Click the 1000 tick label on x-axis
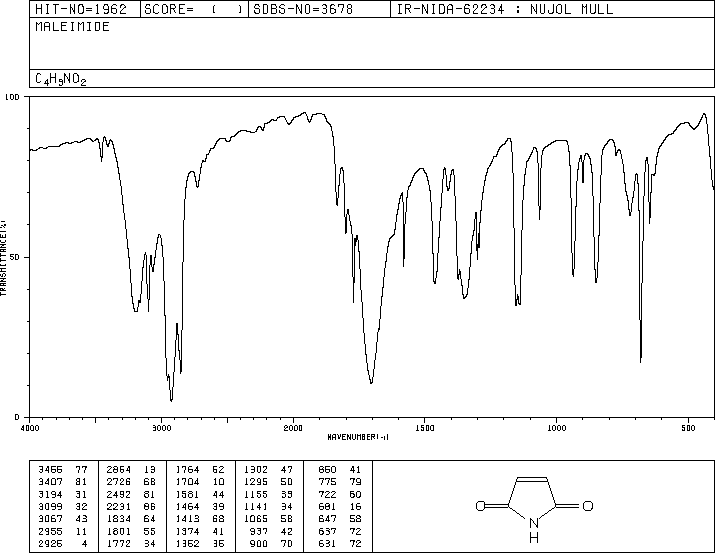The width and height of the screenshot is (715, 553). click(556, 428)
